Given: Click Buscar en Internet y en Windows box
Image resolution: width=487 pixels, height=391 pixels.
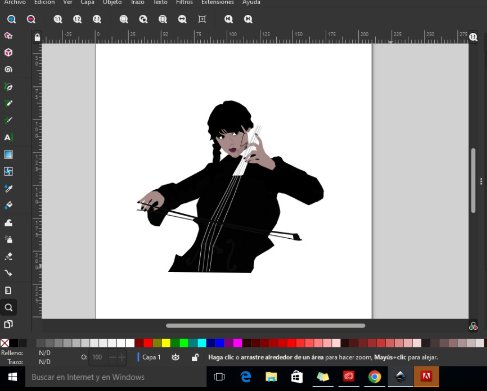Looking at the screenshot, I should 116,377.
